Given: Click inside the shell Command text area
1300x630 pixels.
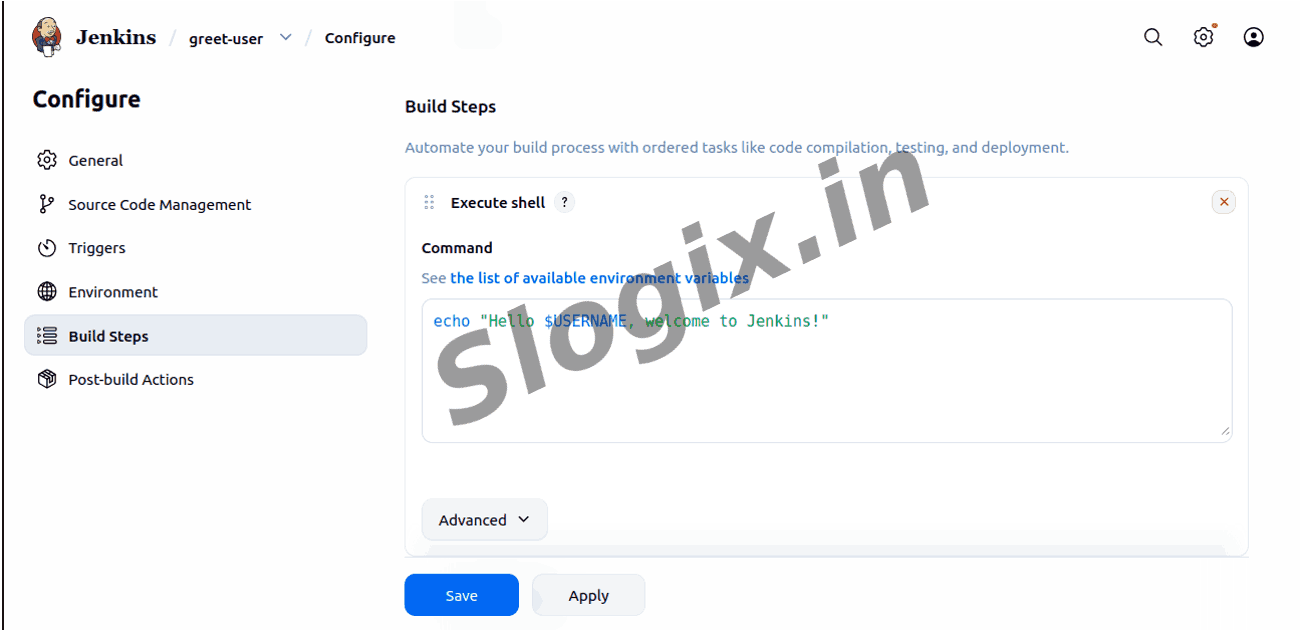Looking at the screenshot, I should click(x=827, y=371).
